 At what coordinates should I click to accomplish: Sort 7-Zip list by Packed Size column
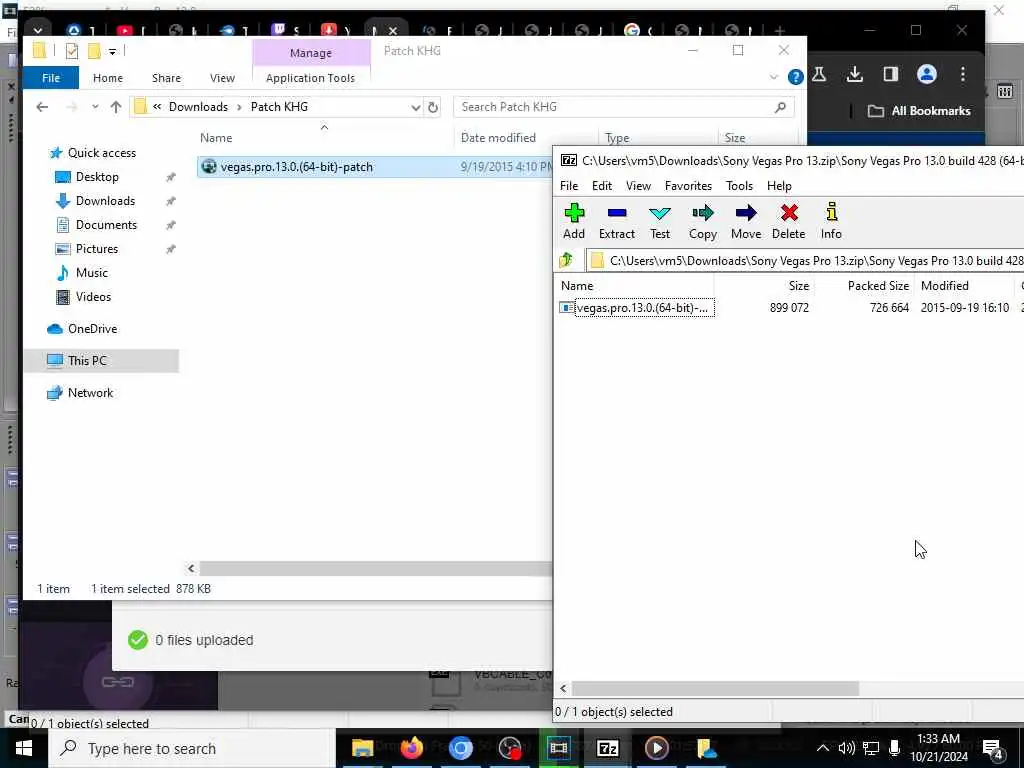pyautogui.click(x=878, y=285)
